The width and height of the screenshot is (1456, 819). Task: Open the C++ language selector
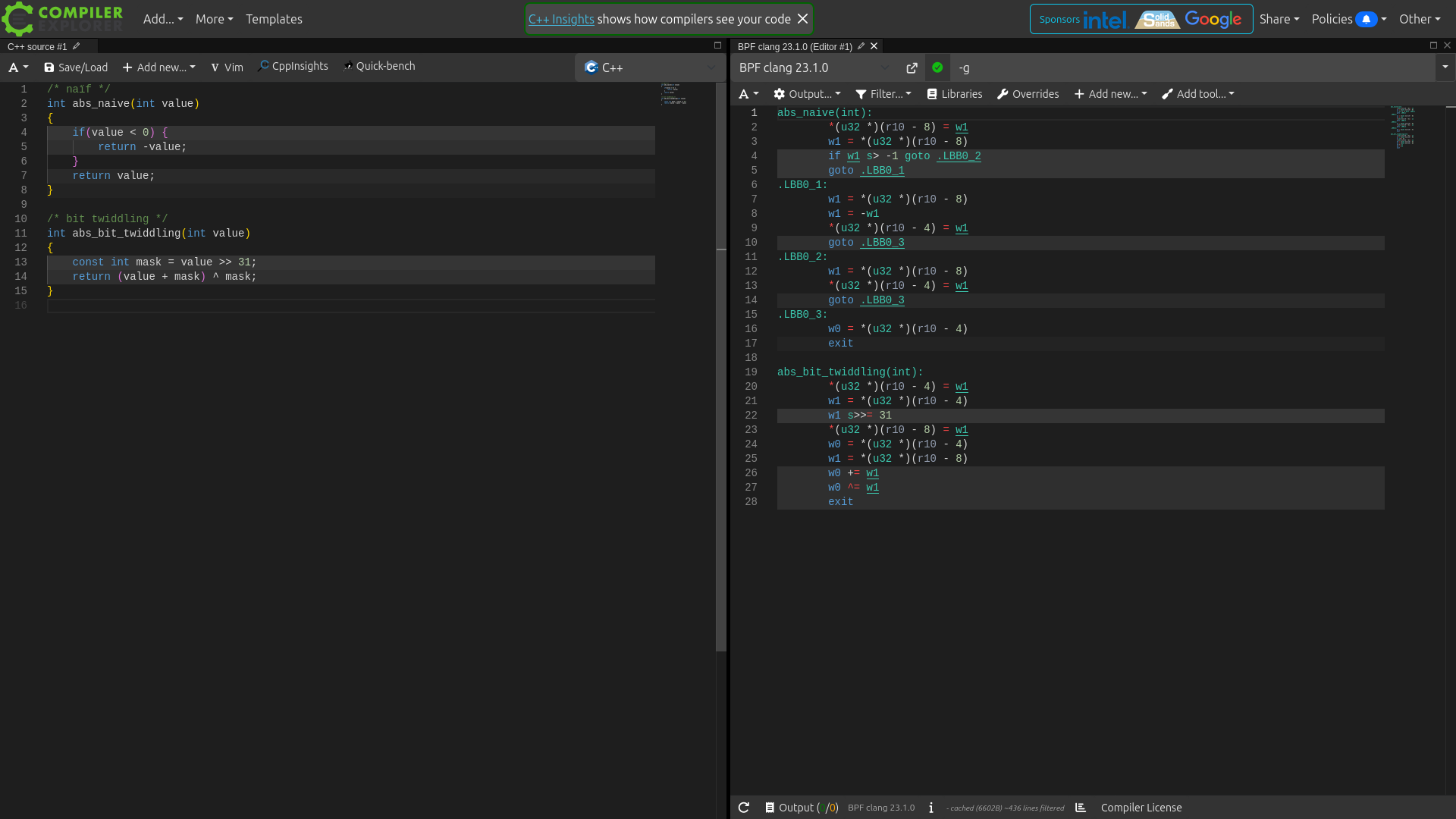coord(650,67)
